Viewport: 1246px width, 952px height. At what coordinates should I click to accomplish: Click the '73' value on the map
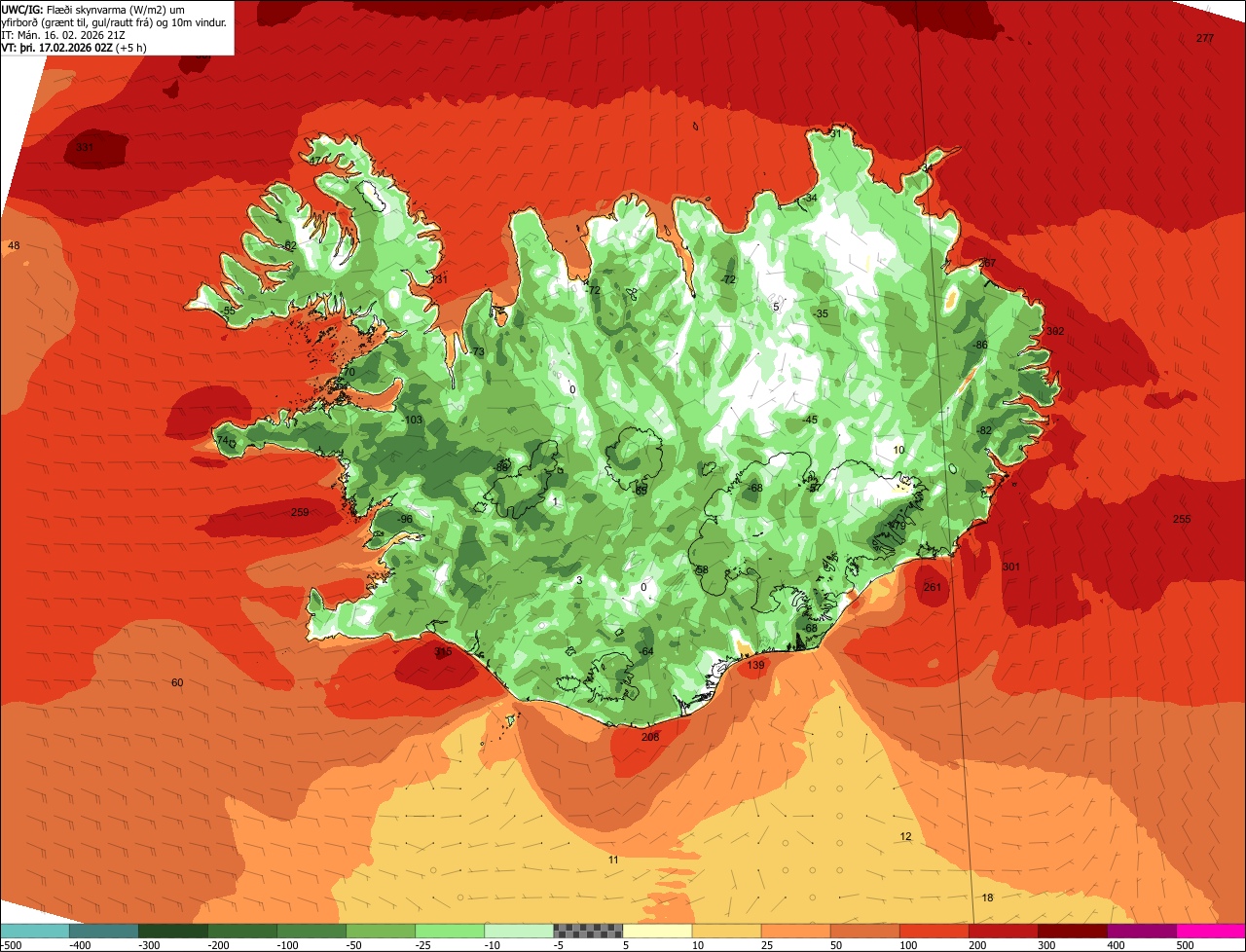(478, 351)
